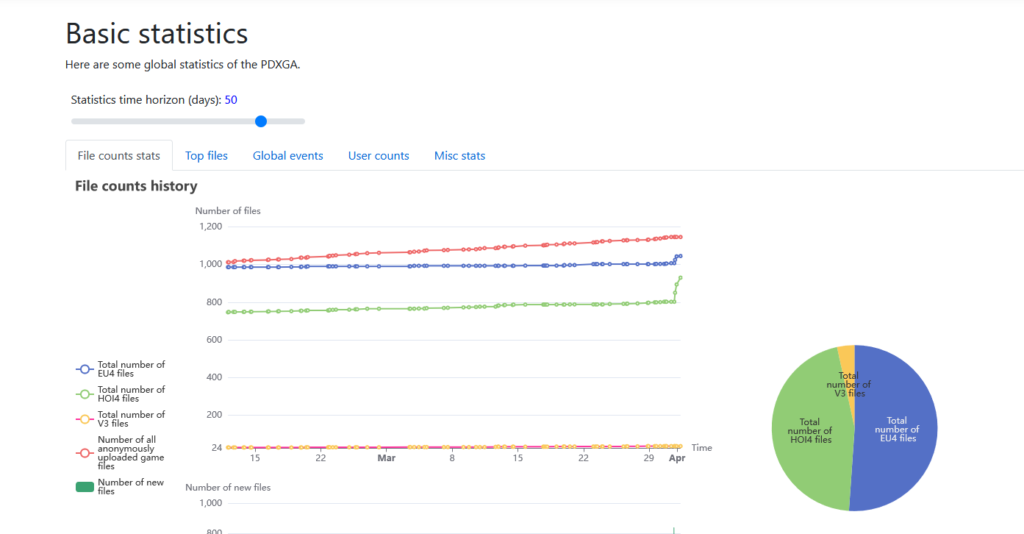
Task: Toggle the V3 files legend marker
Action: click(x=84, y=419)
